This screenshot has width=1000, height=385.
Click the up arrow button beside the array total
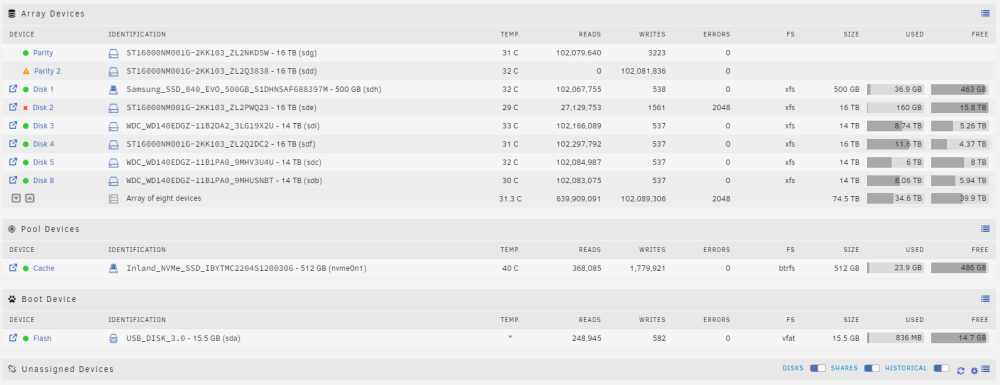pos(29,198)
